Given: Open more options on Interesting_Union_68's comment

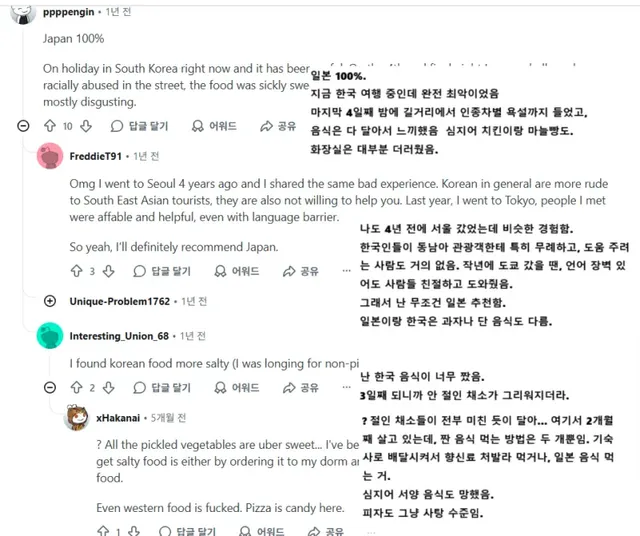Looking at the screenshot, I should [x=347, y=387].
